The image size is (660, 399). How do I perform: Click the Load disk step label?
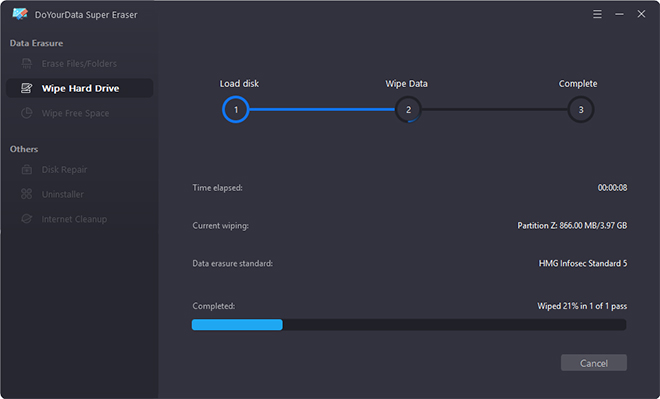point(239,83)
